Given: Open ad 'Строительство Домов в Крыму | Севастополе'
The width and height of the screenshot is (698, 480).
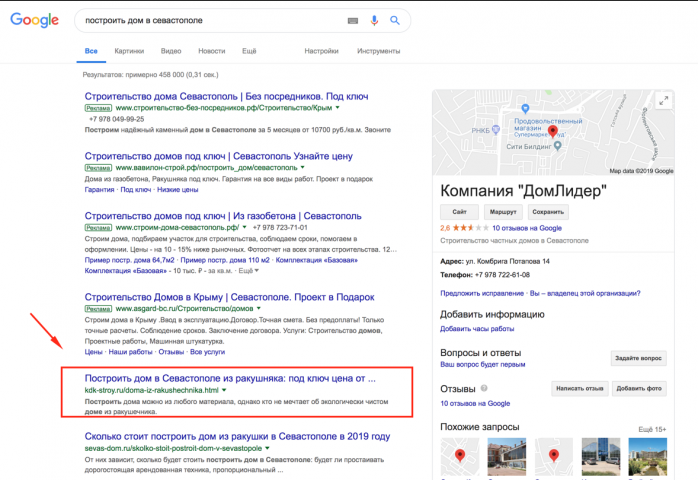Looking at the screenshot, I should [230, 297].
